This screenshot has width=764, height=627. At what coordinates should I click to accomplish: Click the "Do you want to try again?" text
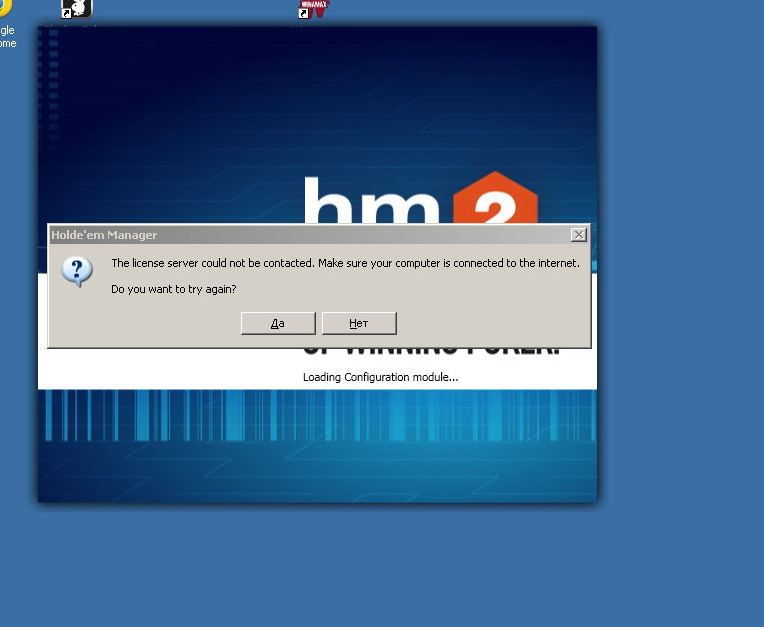[173, 289]
